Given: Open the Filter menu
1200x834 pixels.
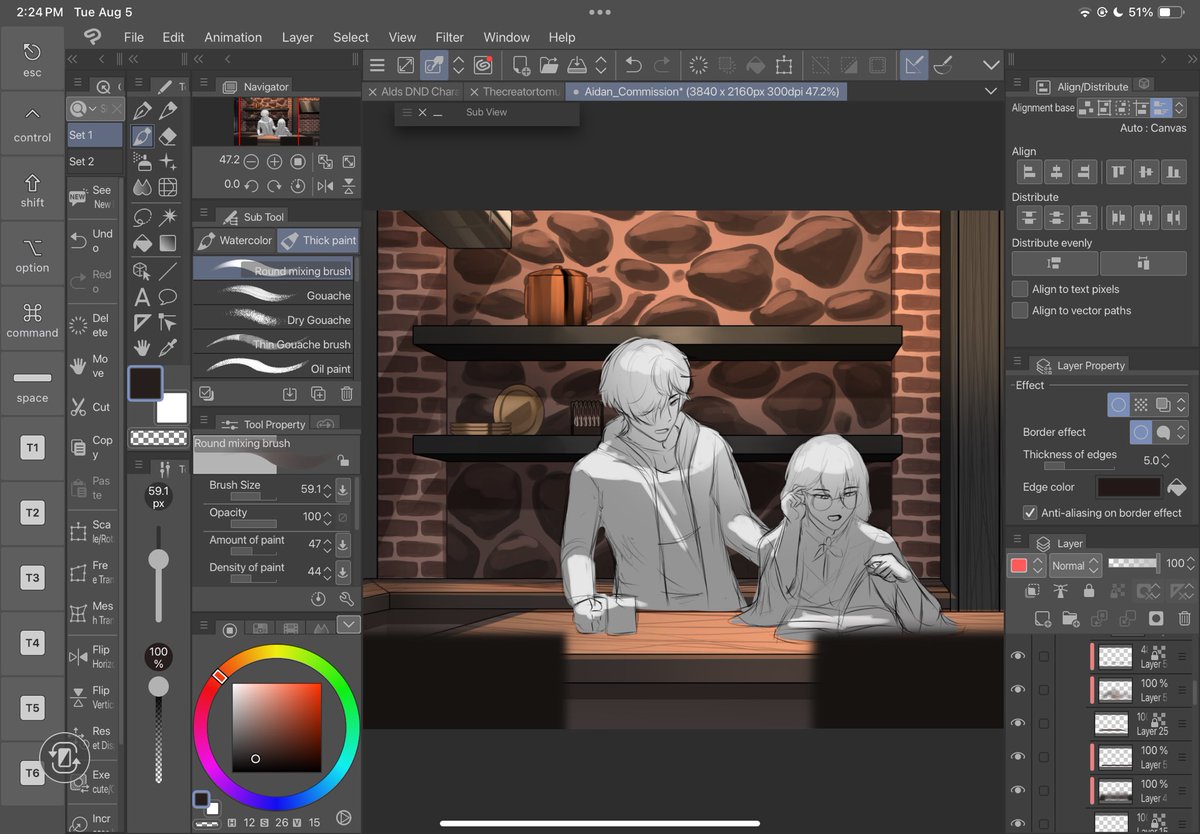Looking at the screenshot, I should [450, 37].
